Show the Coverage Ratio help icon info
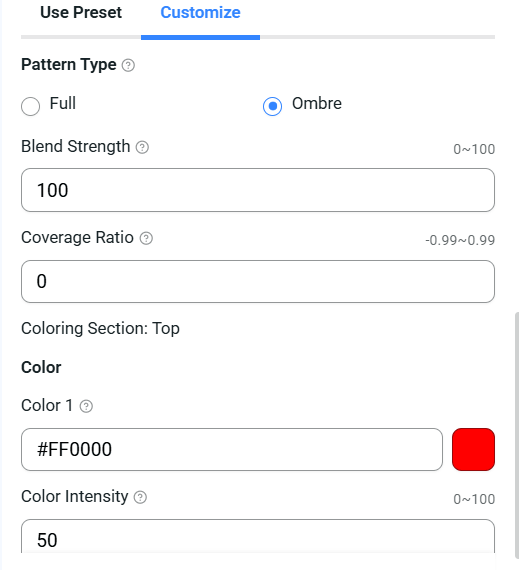This screenshot has width=519, height=570. pos(146,238)
